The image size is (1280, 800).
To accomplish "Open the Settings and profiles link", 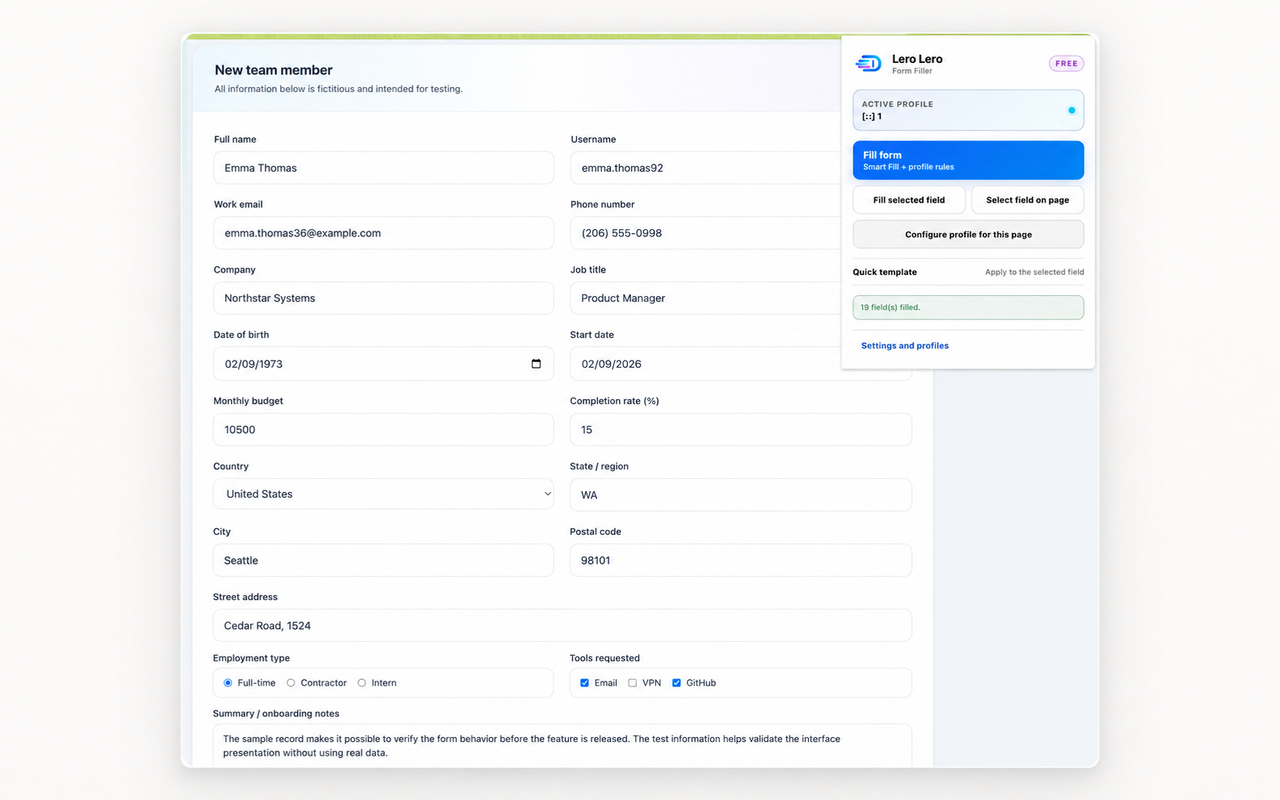I will [x=905, y=346].
